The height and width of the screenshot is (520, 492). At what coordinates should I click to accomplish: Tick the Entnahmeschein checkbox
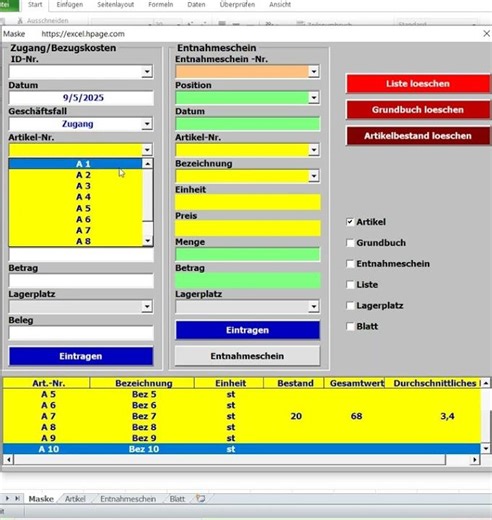pos(350,264)
